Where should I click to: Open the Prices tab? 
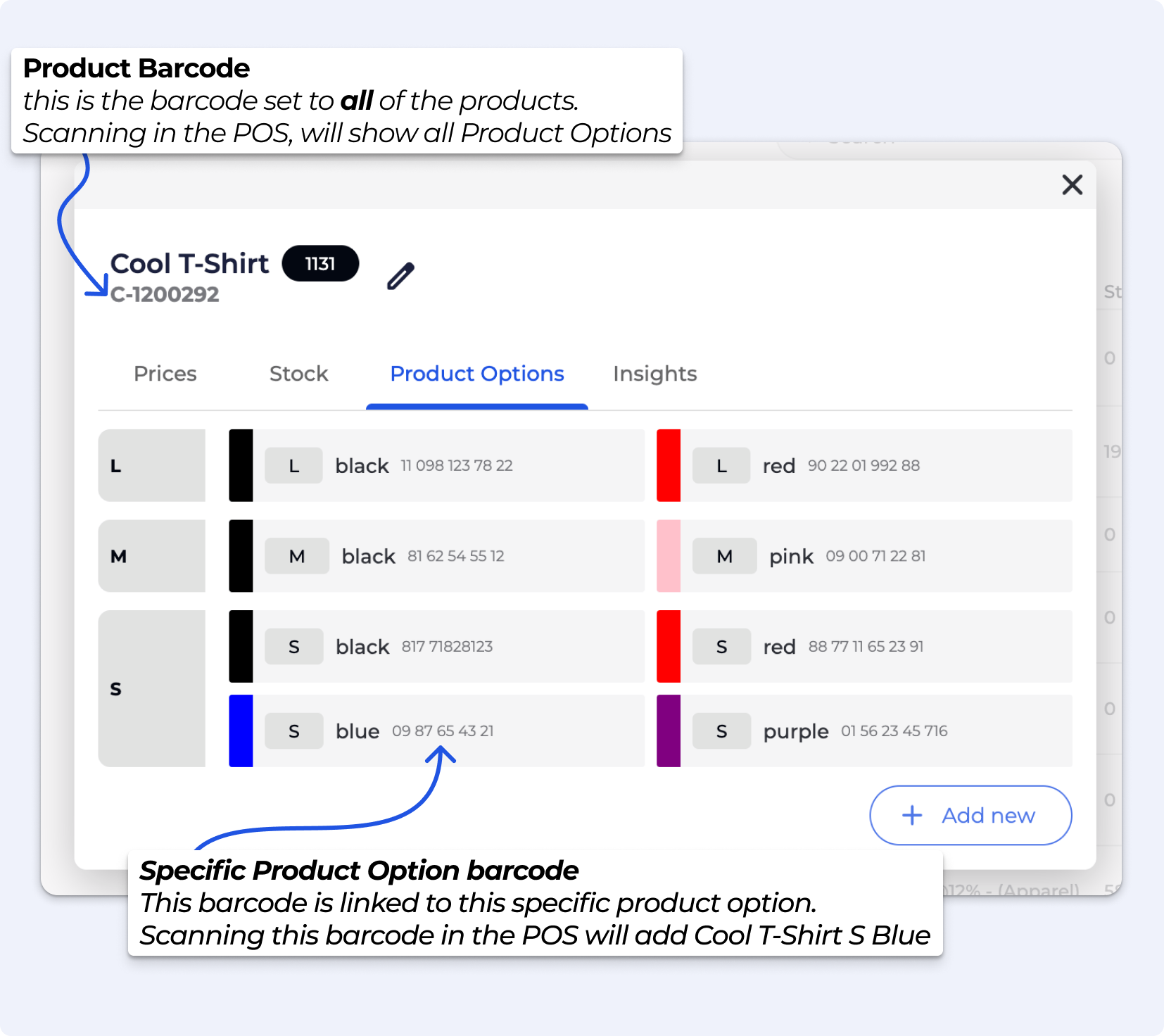coord(165,374)
